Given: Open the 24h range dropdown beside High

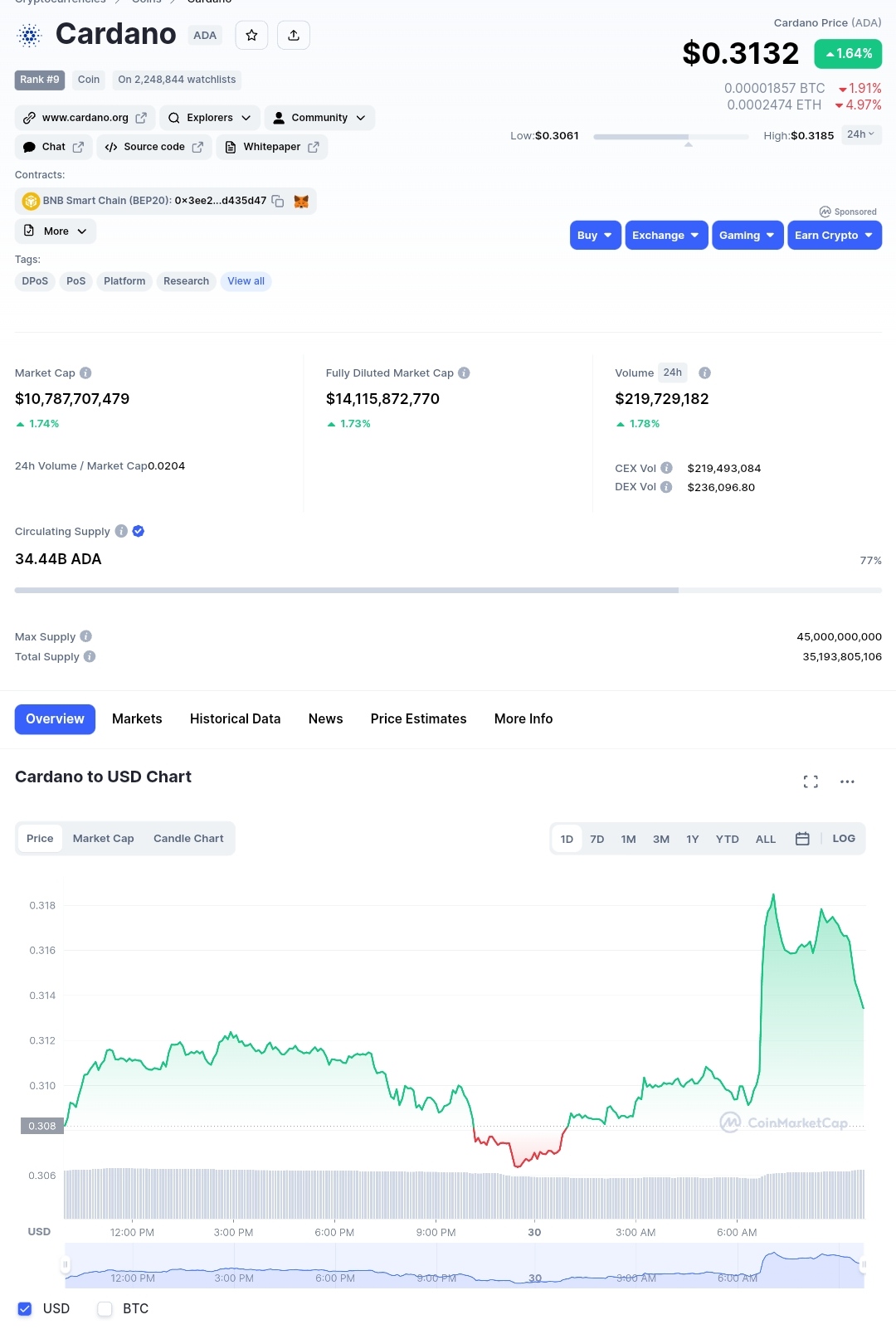Looking at the screenshot, I should click(861, 134).
